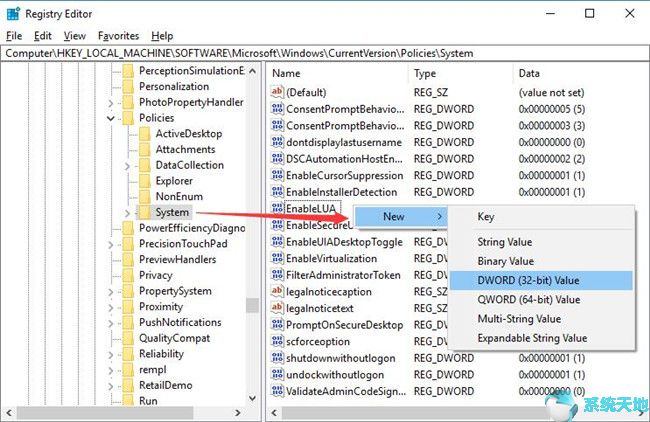The height and width of the screenshot is (422, 650).
Task: Click the (Default) string value icon
Action: (277, 92)
